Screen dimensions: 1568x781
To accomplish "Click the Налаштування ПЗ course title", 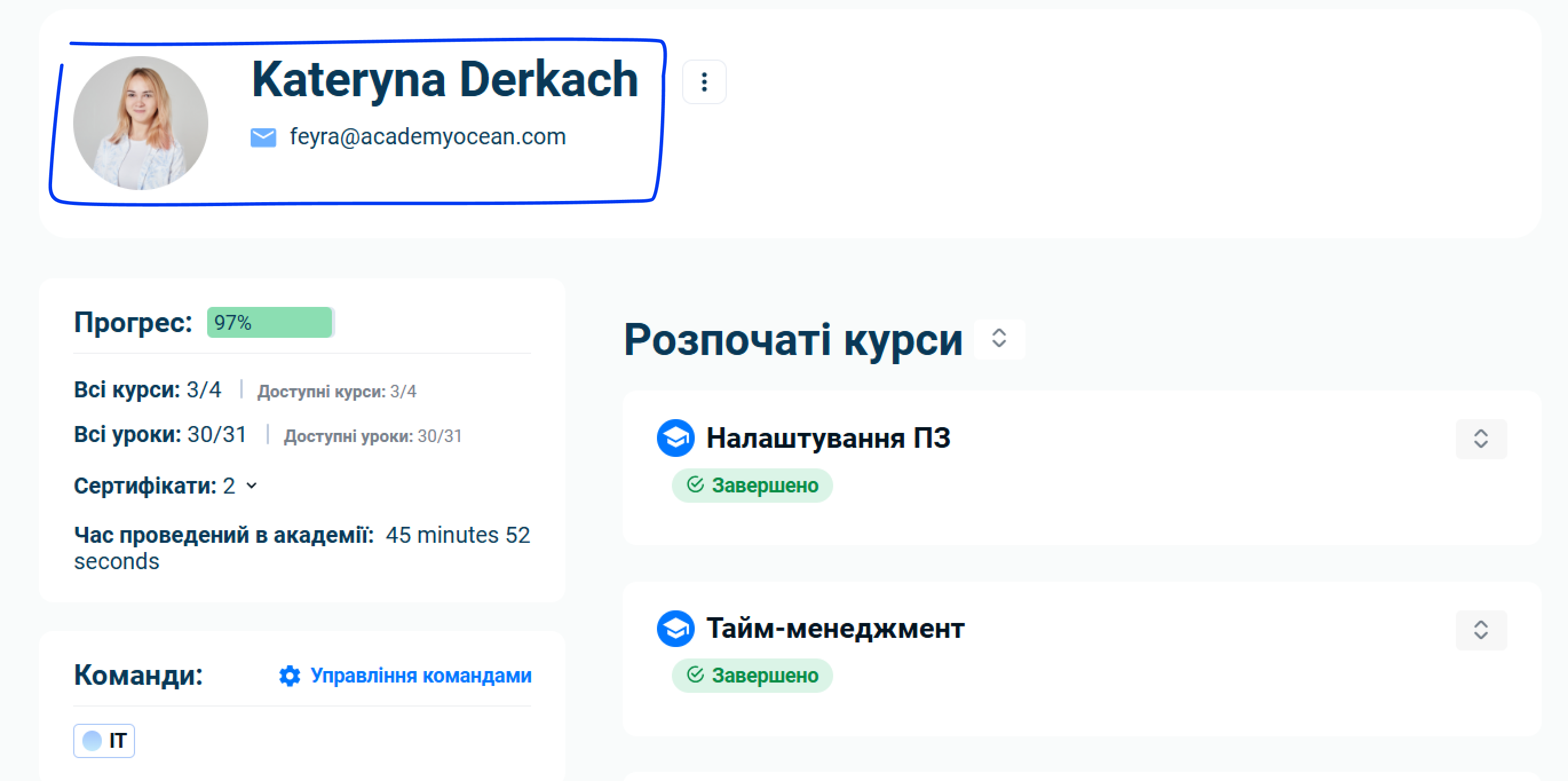I will [828, 437].
